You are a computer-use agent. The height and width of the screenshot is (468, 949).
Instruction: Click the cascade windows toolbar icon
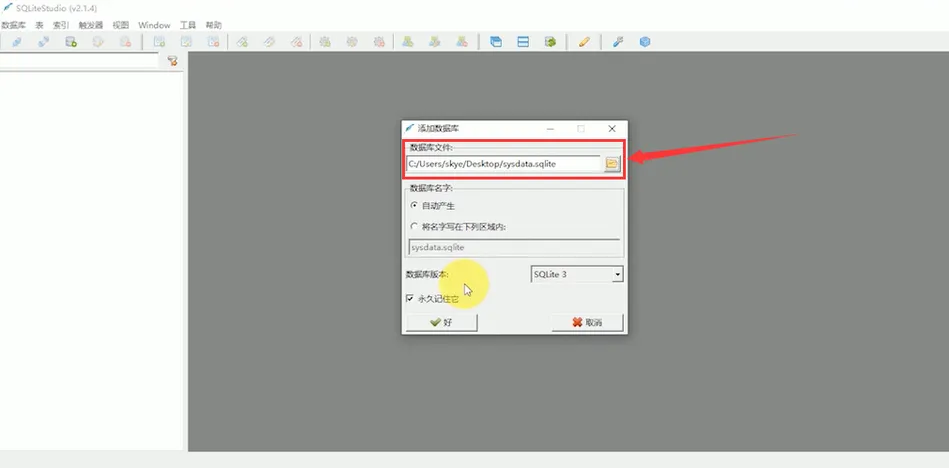[496, 42]
